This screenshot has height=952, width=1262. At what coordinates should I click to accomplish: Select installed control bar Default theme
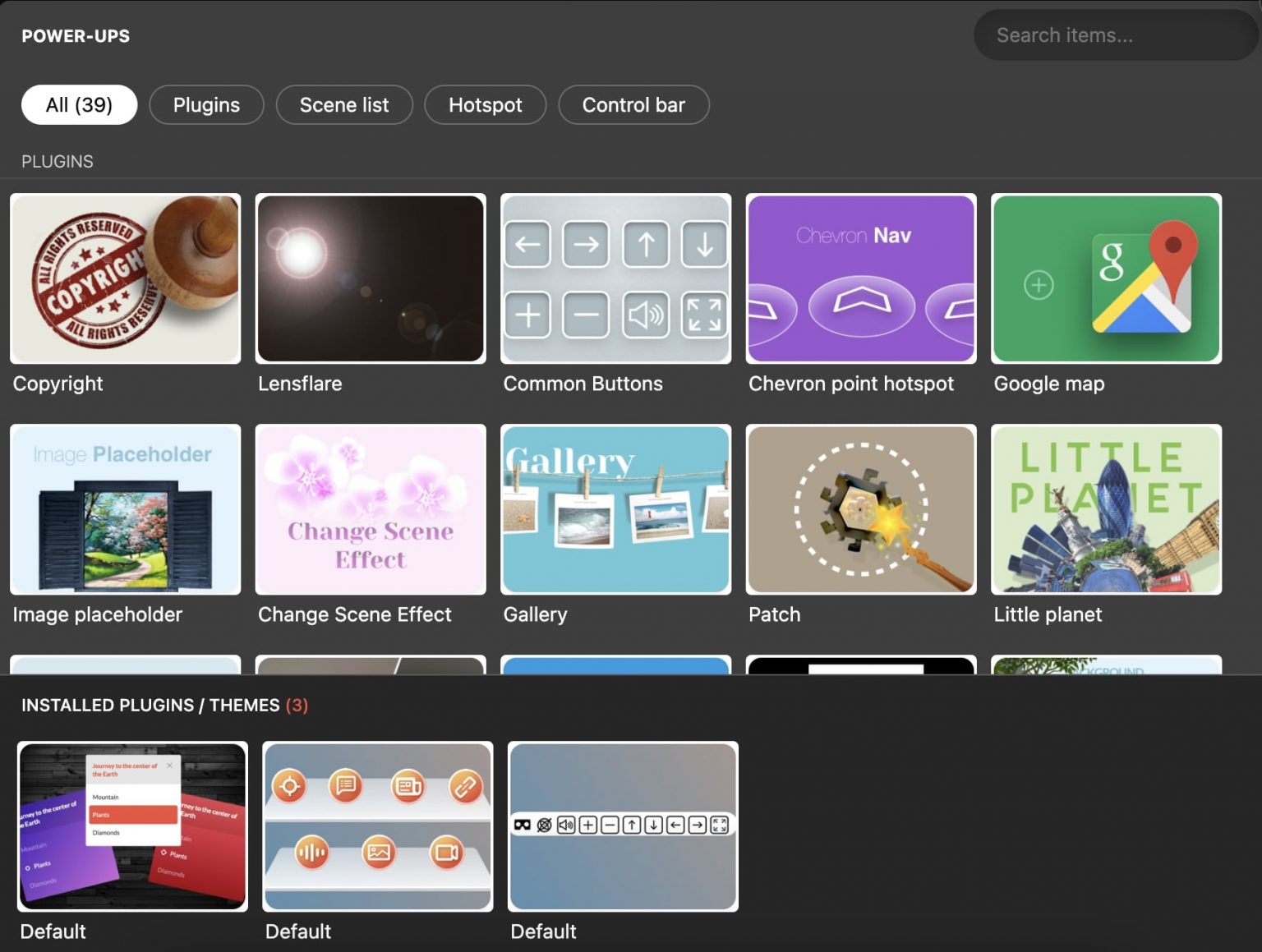623,826
